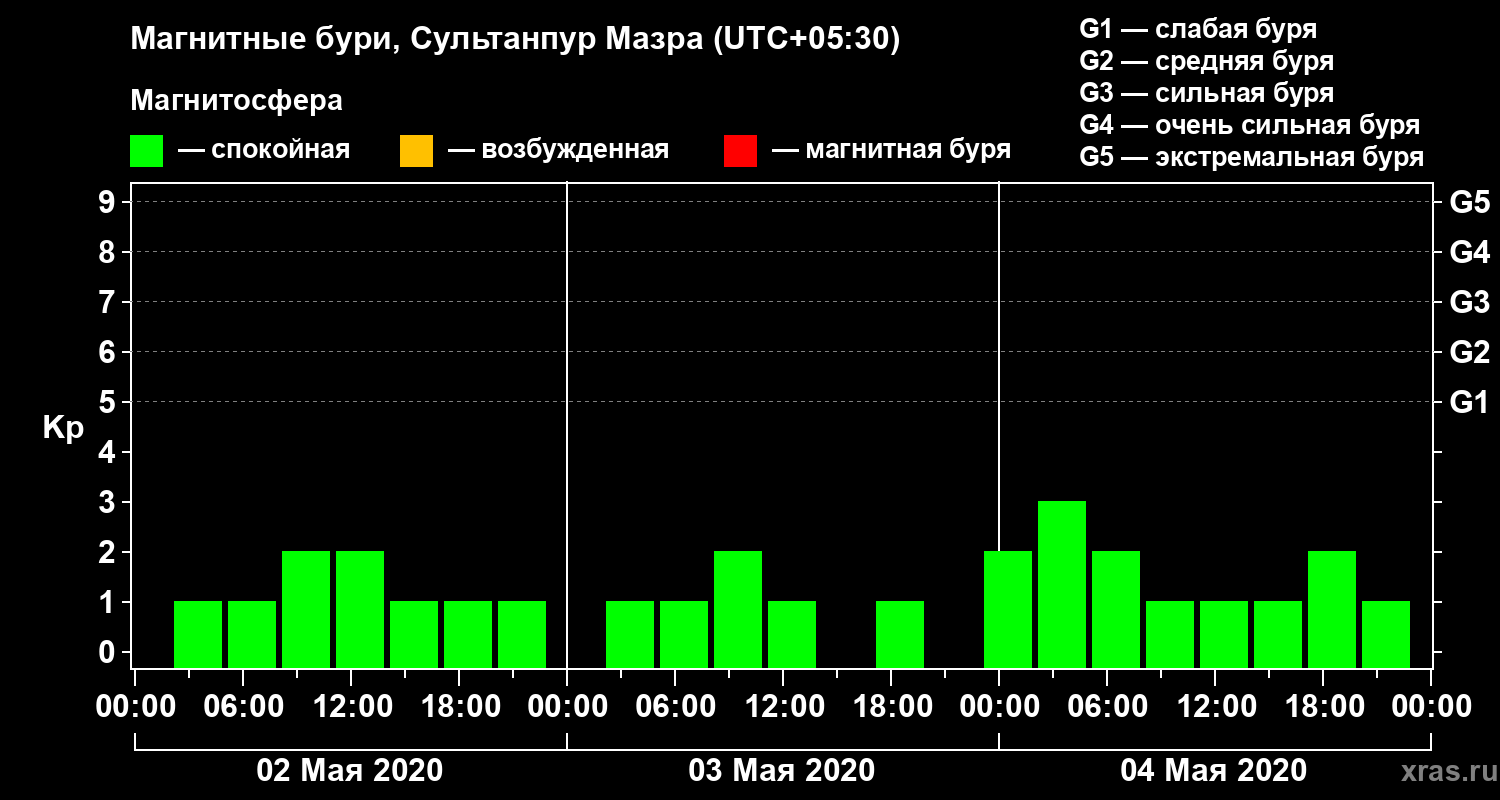Click the final green bar on 04 Мая
Viewport: 1500px width, 800px height.
[x=1386, y=634]
